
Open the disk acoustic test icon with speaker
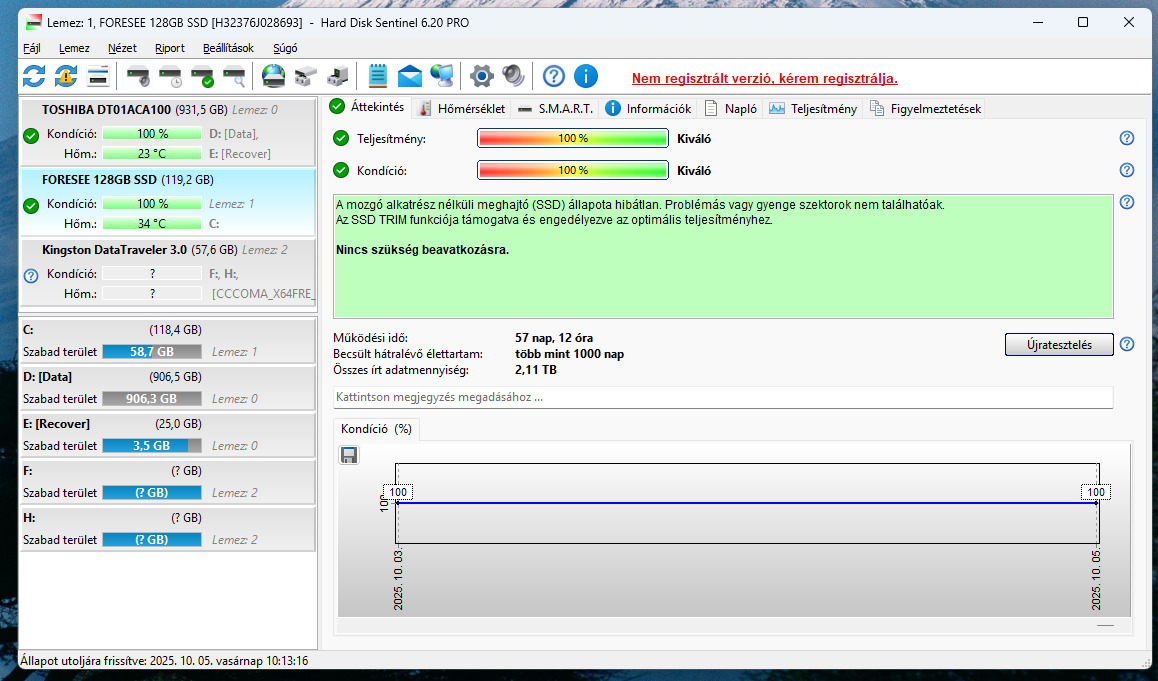pyautogui.click(x=138, y=76)
